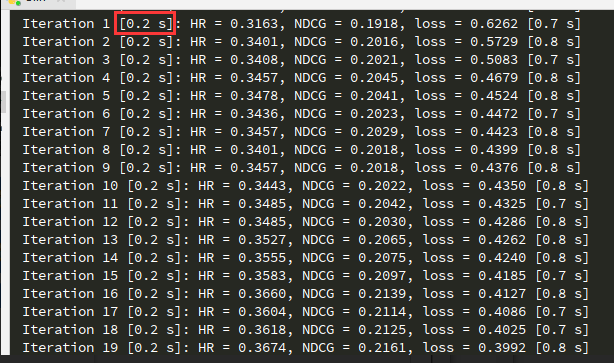This screenshot has height=363, width=614.
Task: Select HR value 0.3478 in Iteration 5
Action: point(254,96)
